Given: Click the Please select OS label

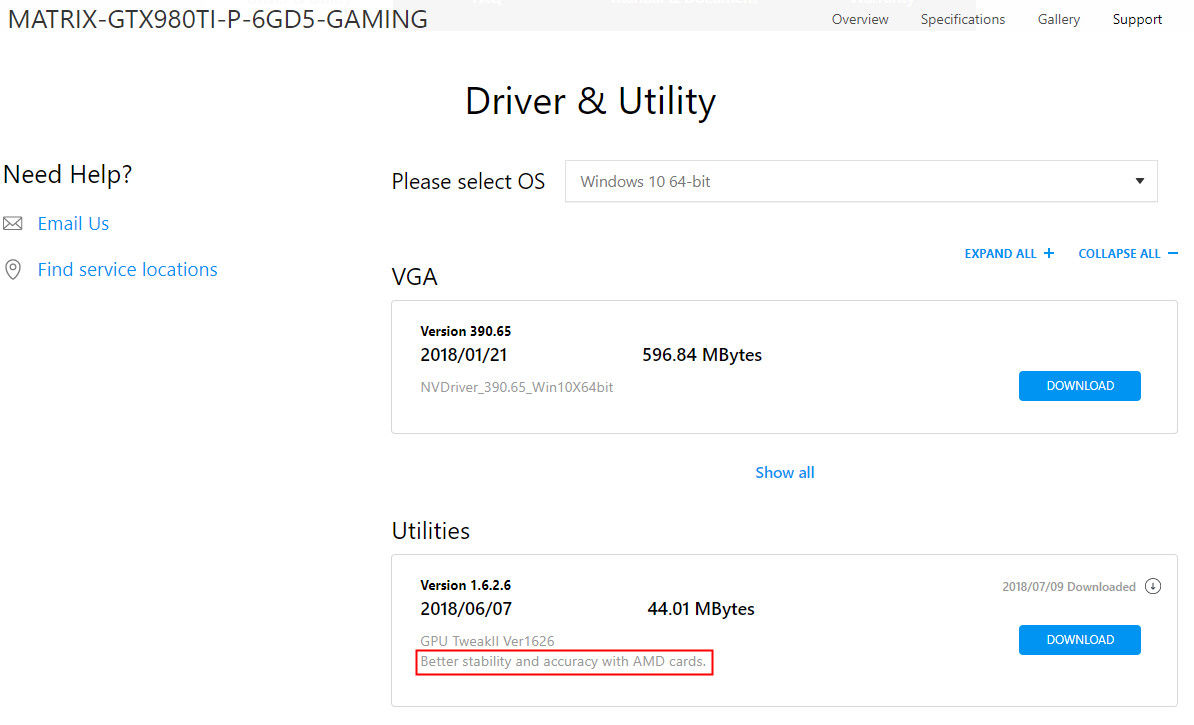Looking at the screenshot, I should point(468,181).
